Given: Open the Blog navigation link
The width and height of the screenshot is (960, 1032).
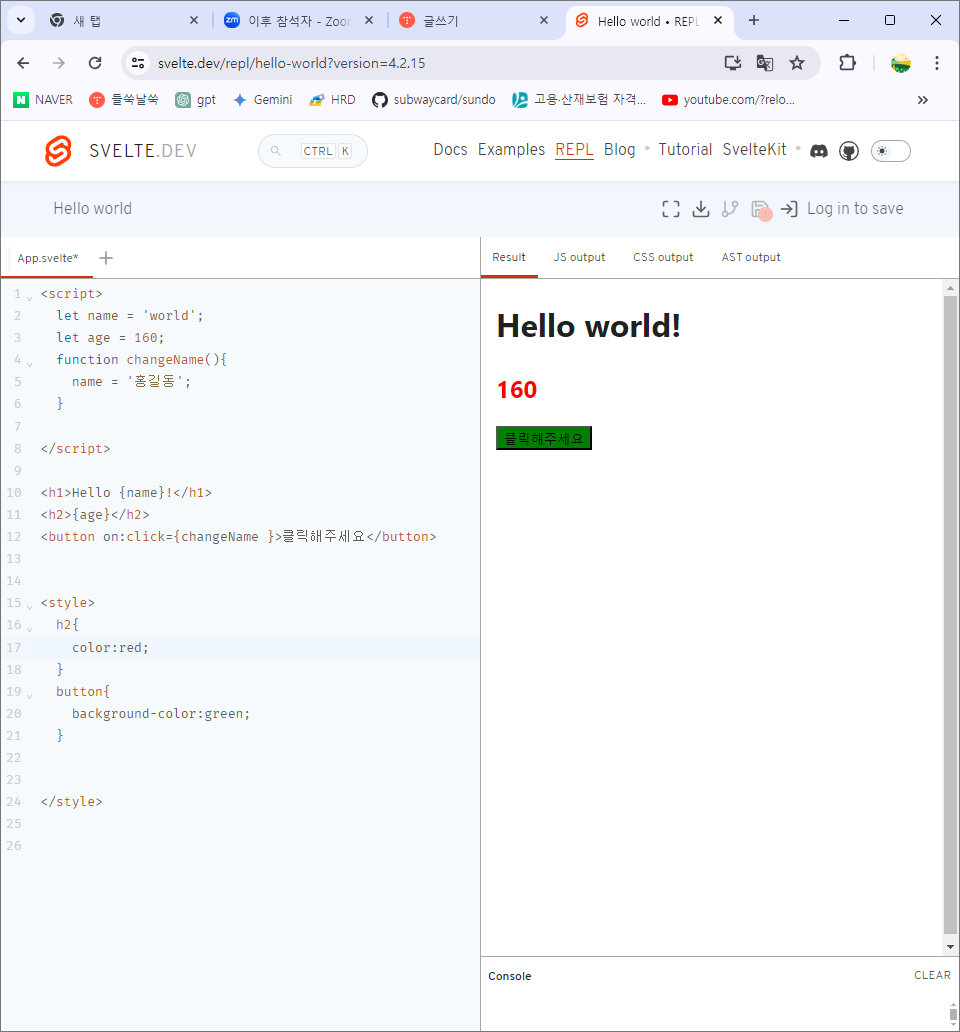Looking at the screenshot, I should 619,150.
